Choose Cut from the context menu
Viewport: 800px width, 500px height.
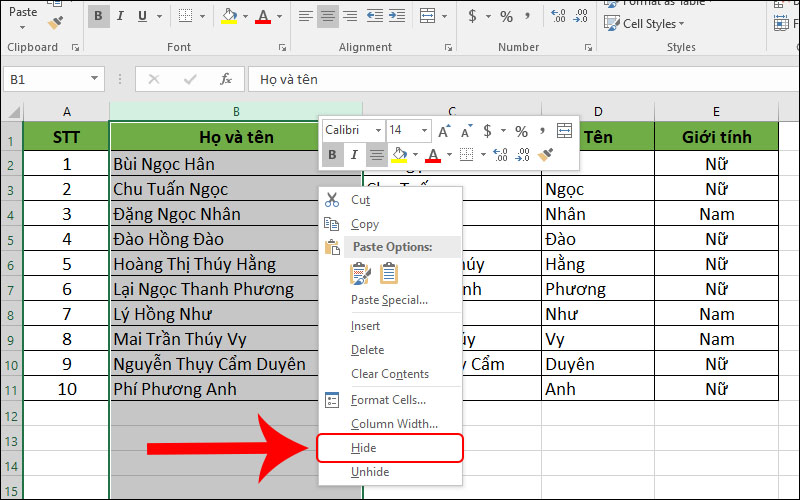pos(390,200)
